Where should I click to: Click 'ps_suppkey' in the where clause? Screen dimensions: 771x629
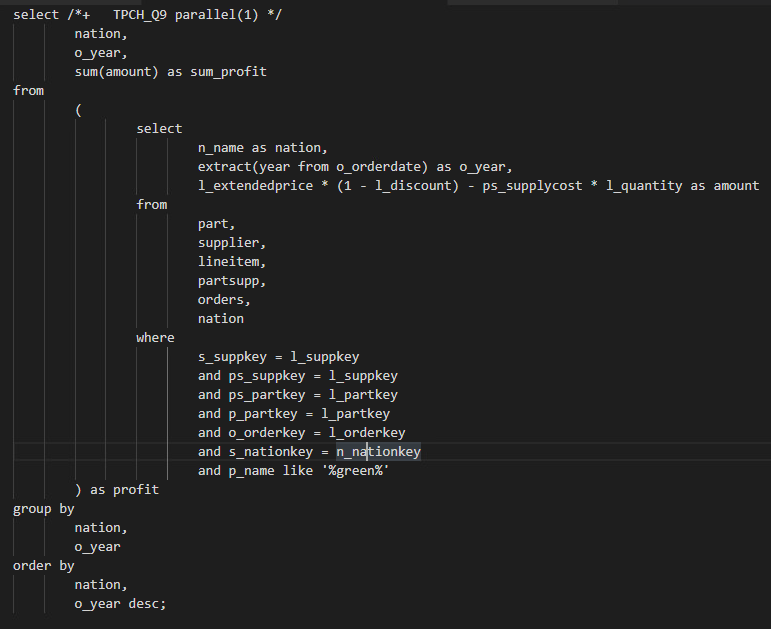pyautogui.click(x=267, y=376)
